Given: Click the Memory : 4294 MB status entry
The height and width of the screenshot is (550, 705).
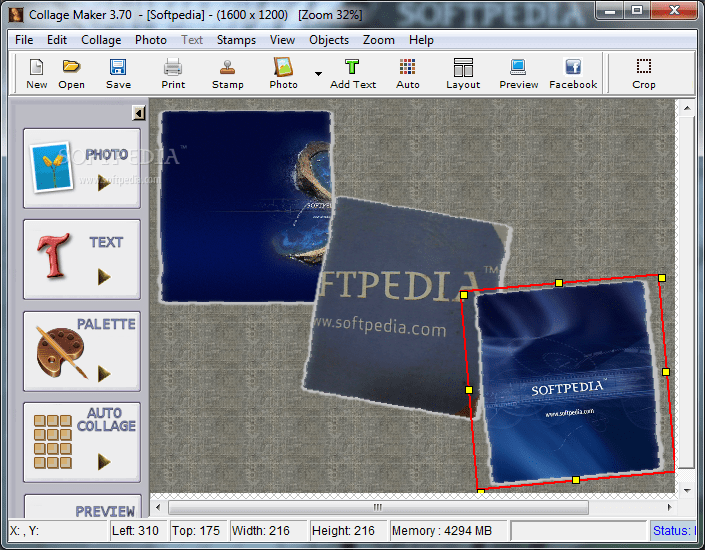Looking at the screenshot, I should pos(447,531).
